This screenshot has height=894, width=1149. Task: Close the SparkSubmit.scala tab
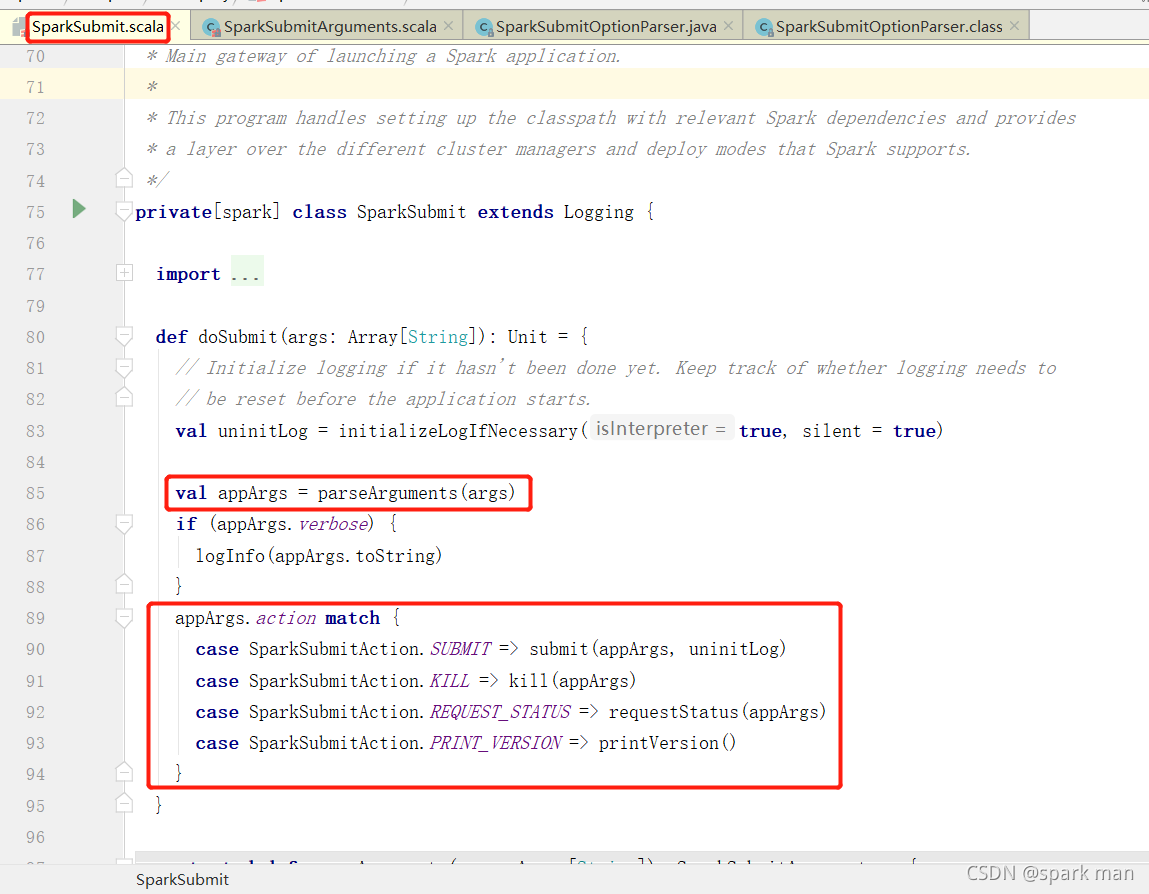pyautogui.click(x=176, y=26)
